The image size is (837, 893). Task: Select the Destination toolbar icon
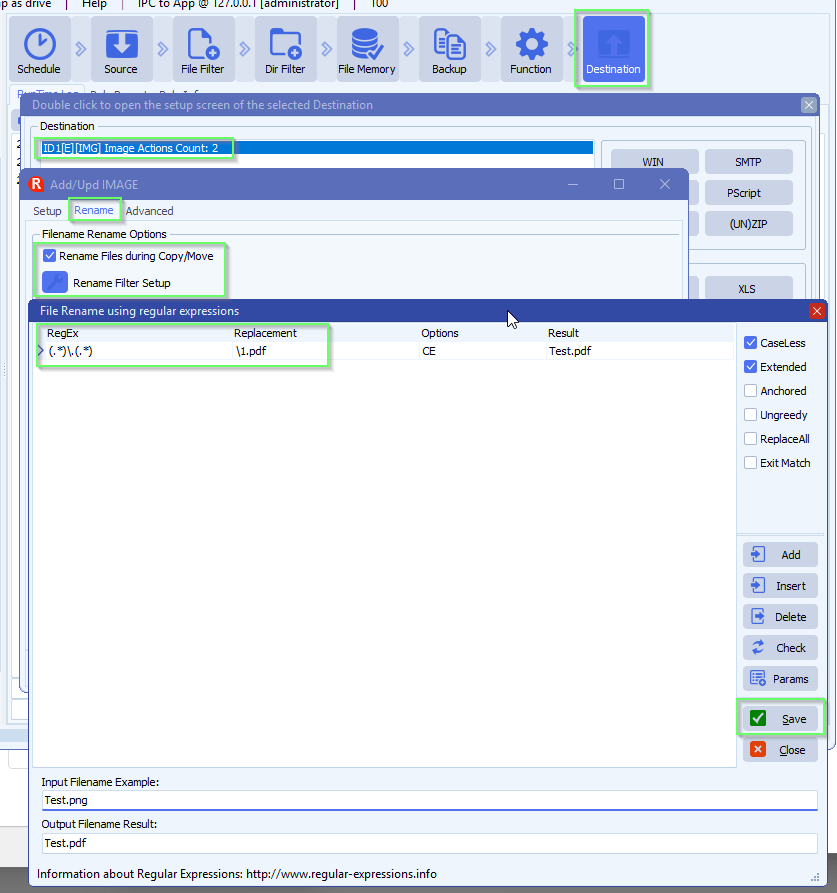[x=613, y=48]
